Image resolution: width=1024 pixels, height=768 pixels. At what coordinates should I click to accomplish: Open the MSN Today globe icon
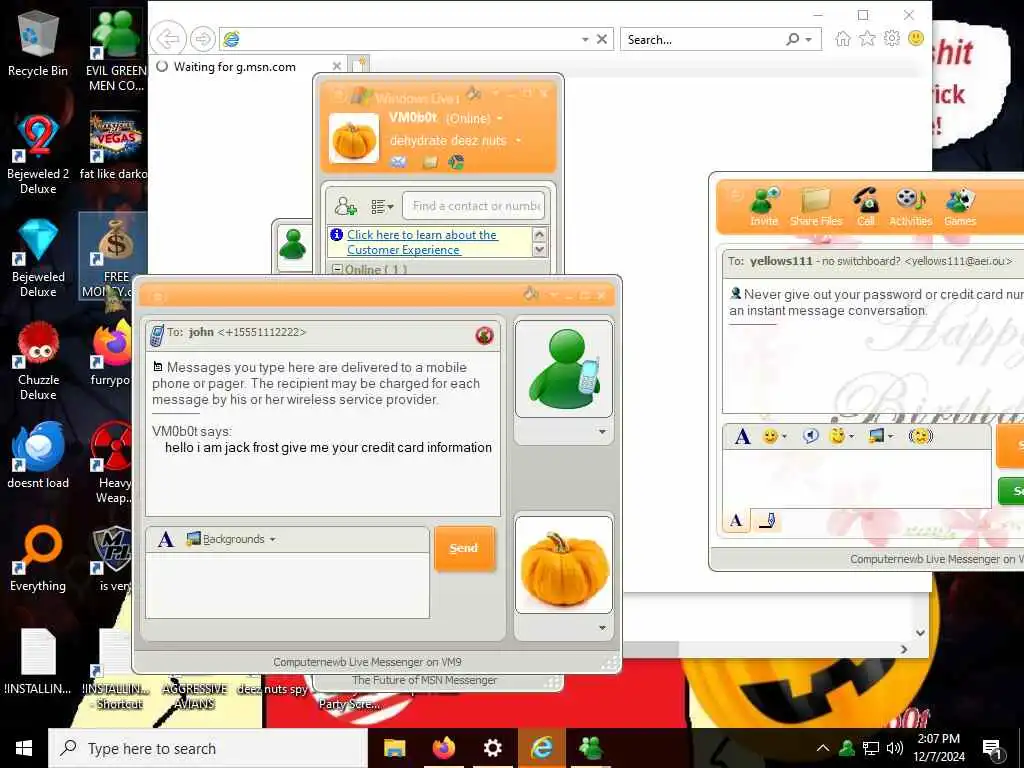click(456, 161)
